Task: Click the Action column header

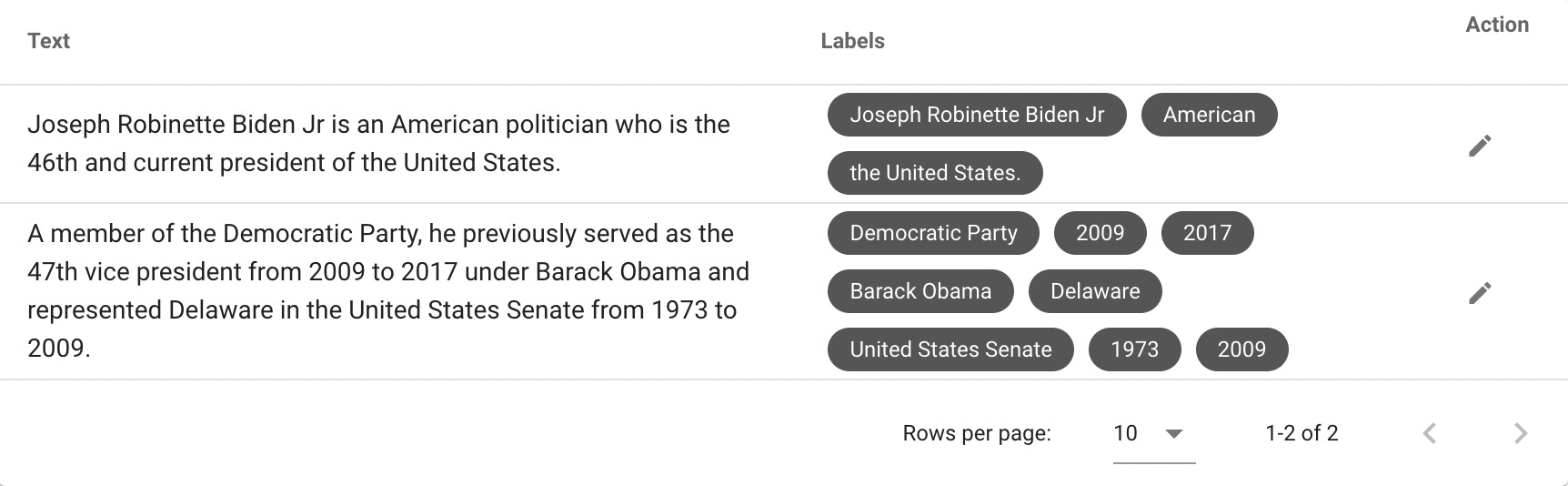Action: point(1496,25)
